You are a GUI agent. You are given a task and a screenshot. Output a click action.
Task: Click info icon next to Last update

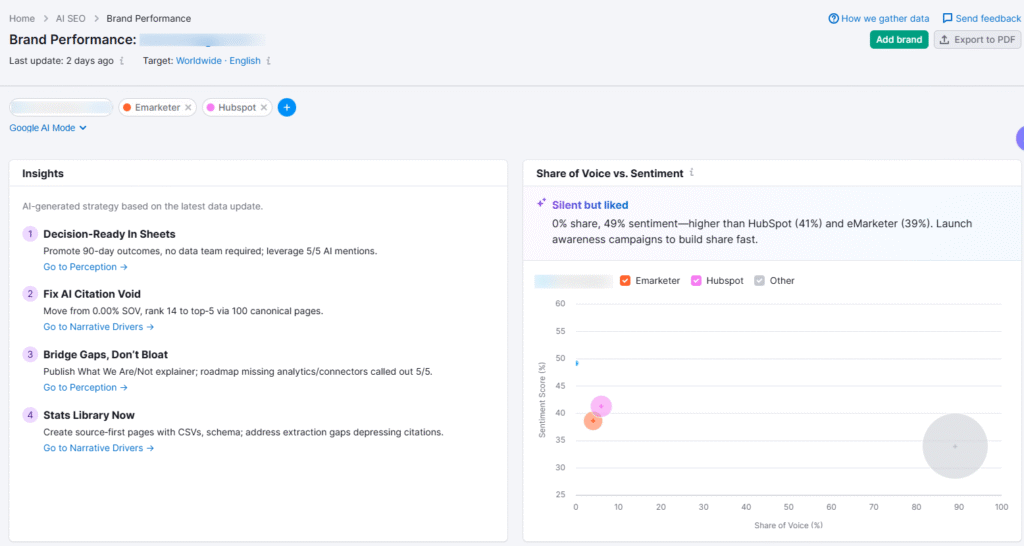click(x=121, y=61)
